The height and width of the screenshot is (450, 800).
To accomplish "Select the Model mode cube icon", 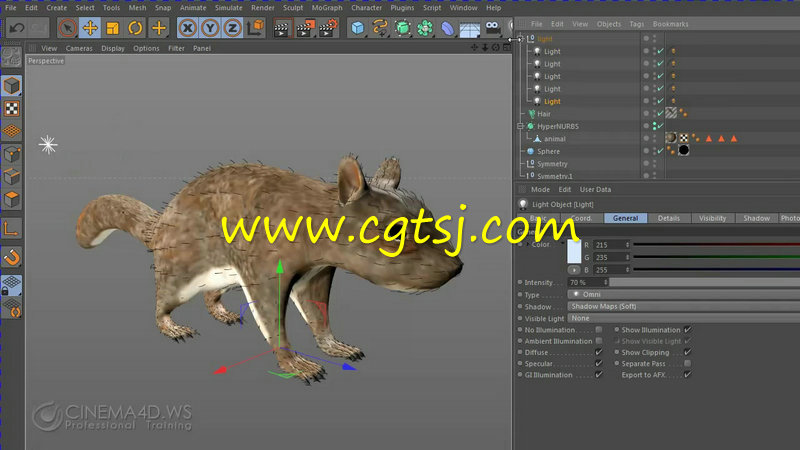I will (x=11, y=86).
